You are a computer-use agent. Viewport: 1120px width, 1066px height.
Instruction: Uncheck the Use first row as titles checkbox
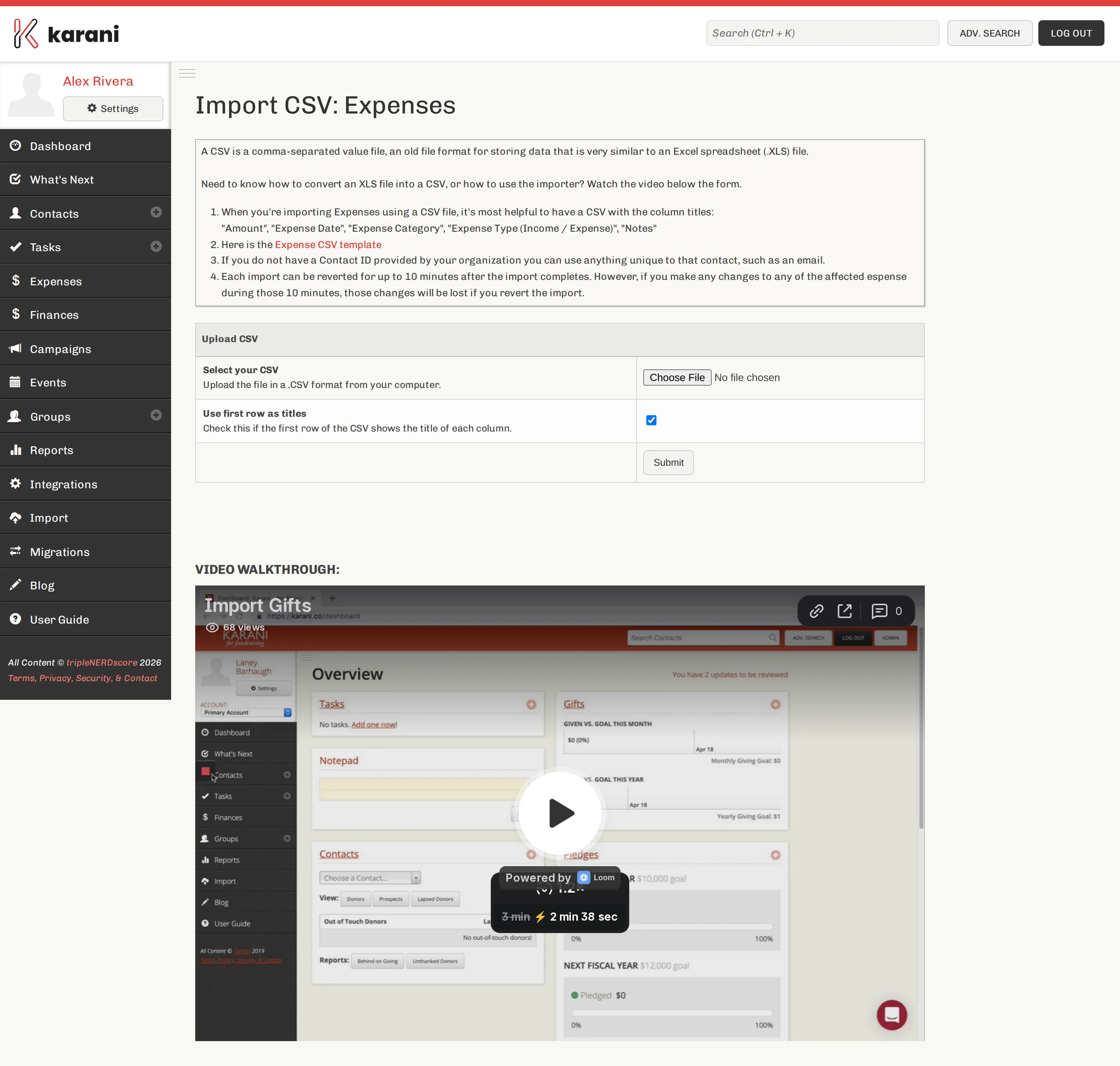click(x=651, y=421)
